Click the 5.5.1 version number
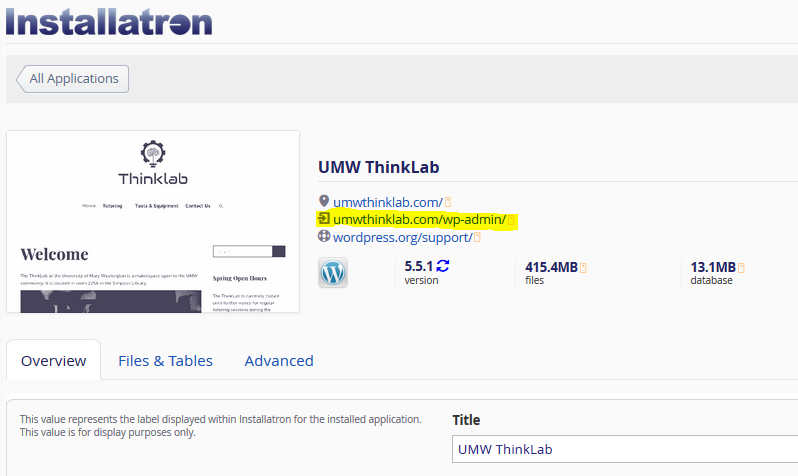The image size is (798, 476). pyautogui.click(x=418, y=266)
